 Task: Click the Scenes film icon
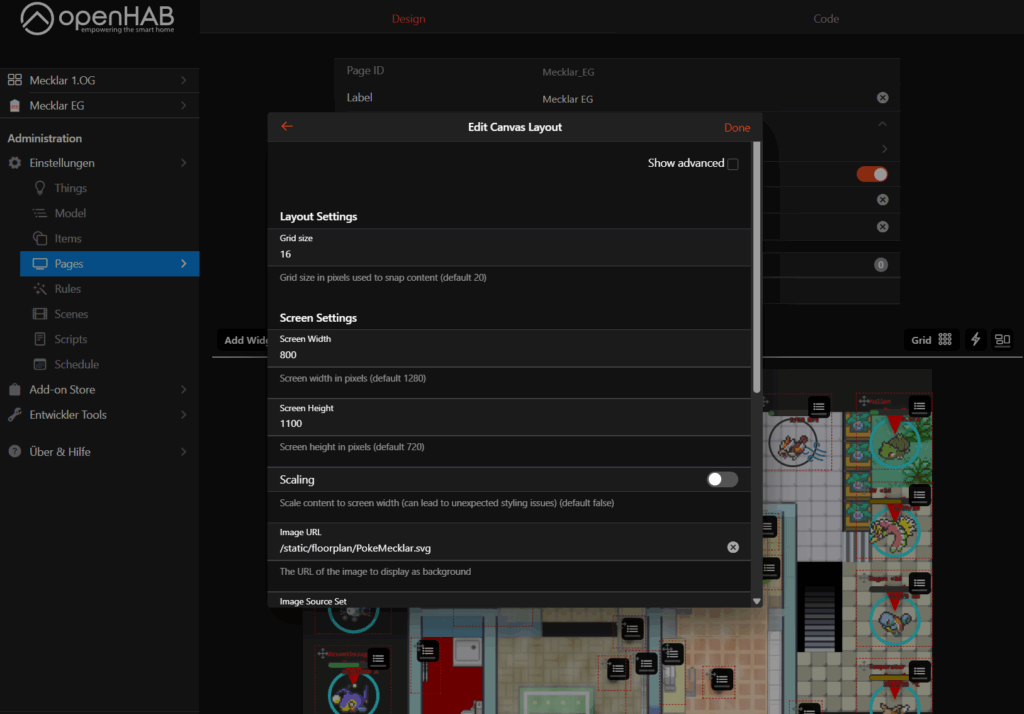point(40,314)
